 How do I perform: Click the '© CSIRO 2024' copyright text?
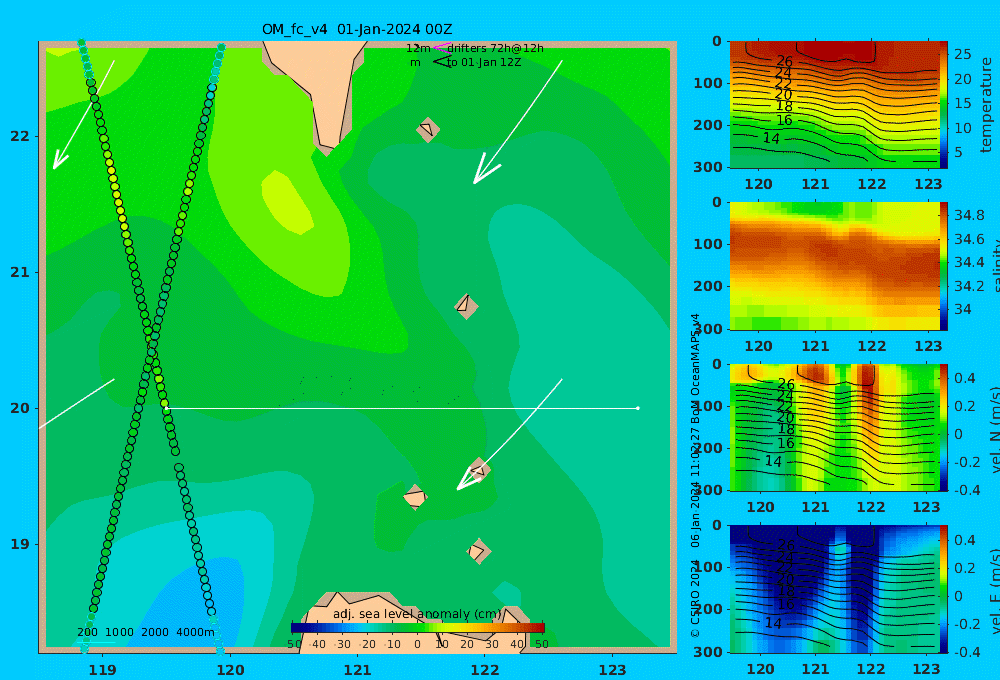pyautogui.click(x=695, y=598)
